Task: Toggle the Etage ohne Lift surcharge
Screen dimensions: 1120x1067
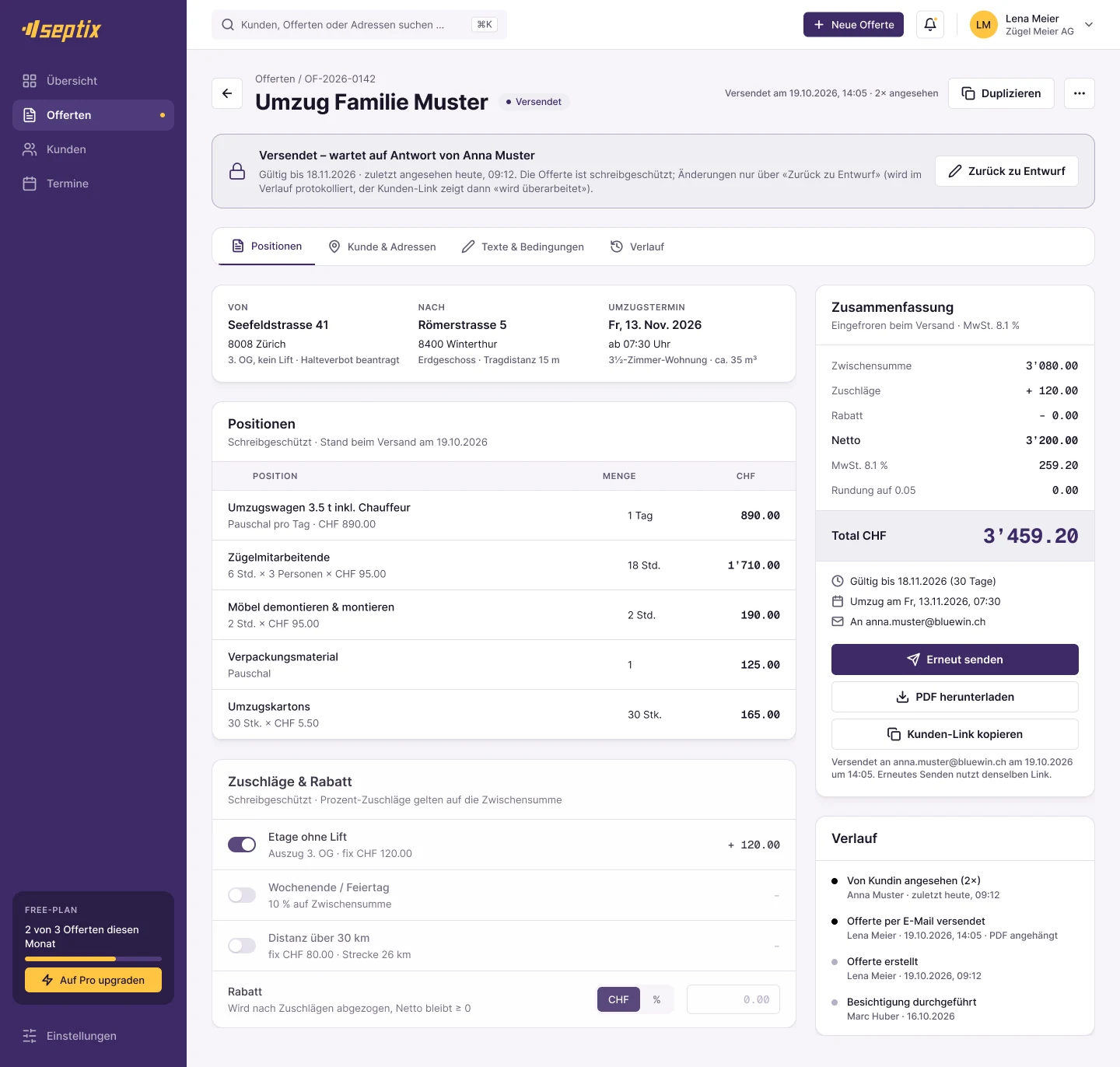Action: 242,845
